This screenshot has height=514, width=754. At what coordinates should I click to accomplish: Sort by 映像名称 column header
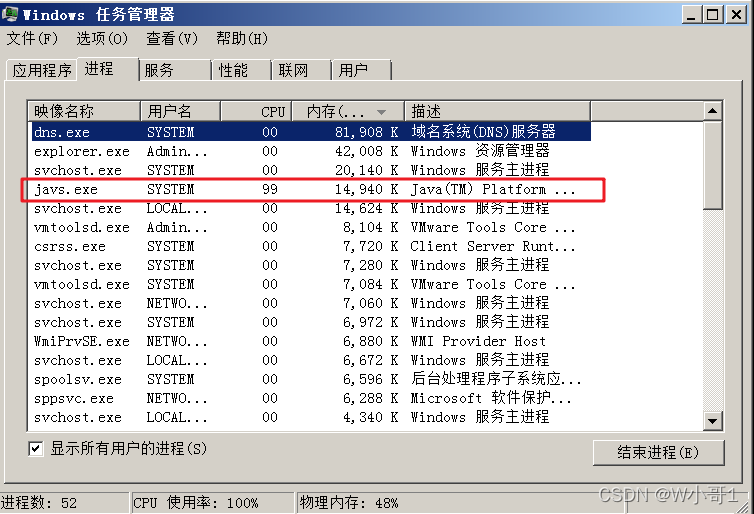pos(84,112)
